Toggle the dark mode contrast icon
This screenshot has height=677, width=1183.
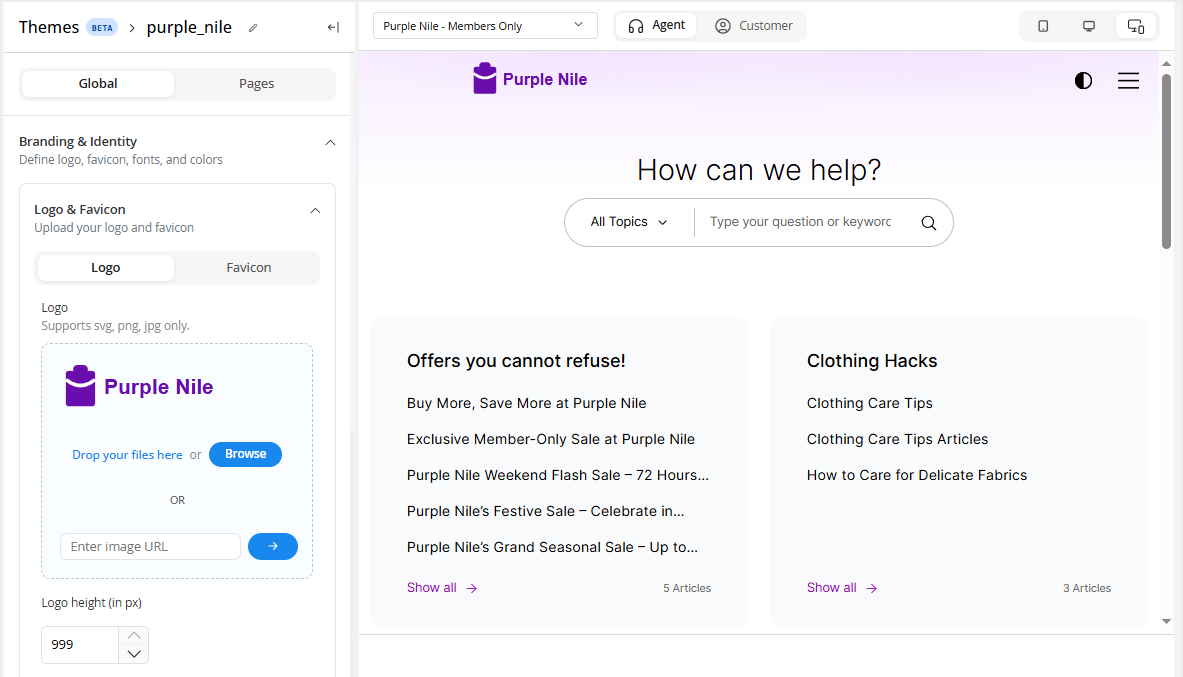point(1083,81)
